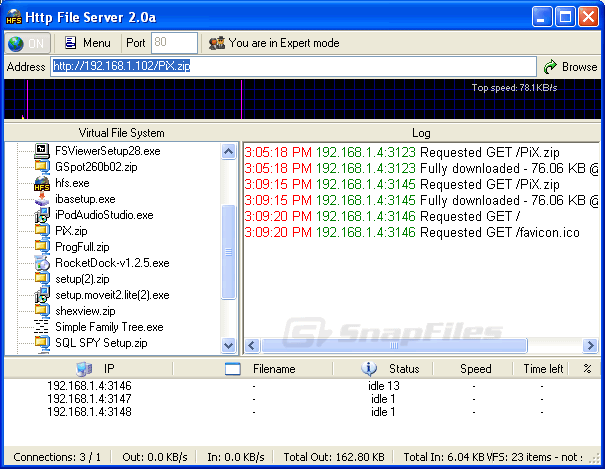Image resolution: width=605 pixels, height=469 pixels.
Task: Select PiX.zip folder icon
Action: point(42,231)
